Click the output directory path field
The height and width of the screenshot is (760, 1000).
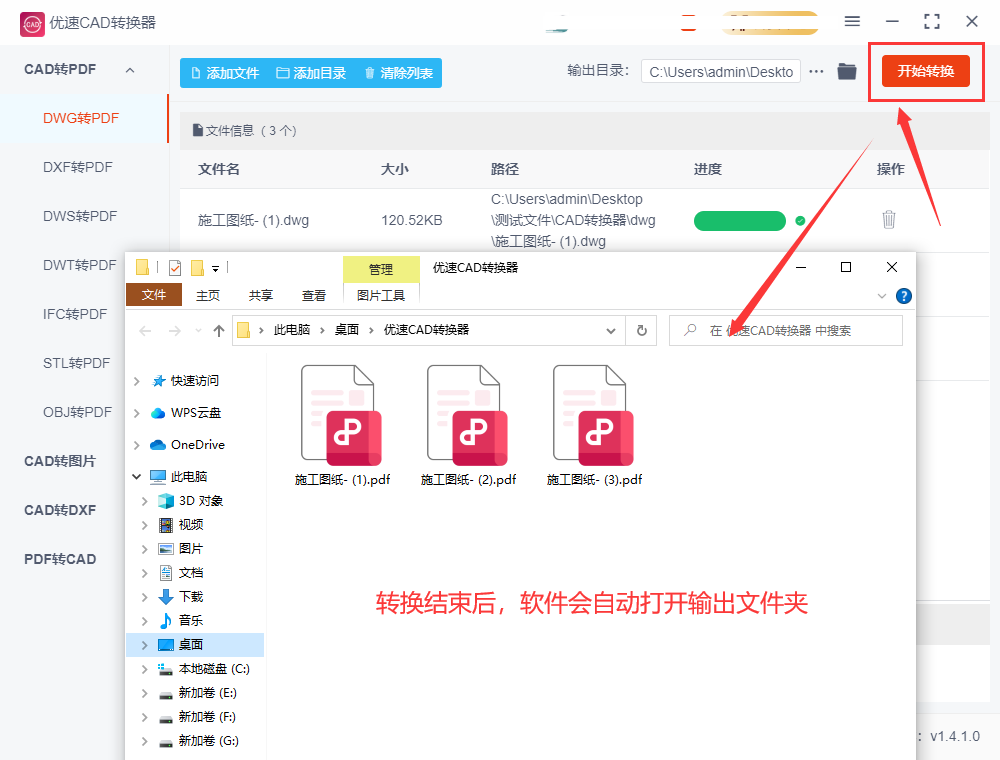721,72
